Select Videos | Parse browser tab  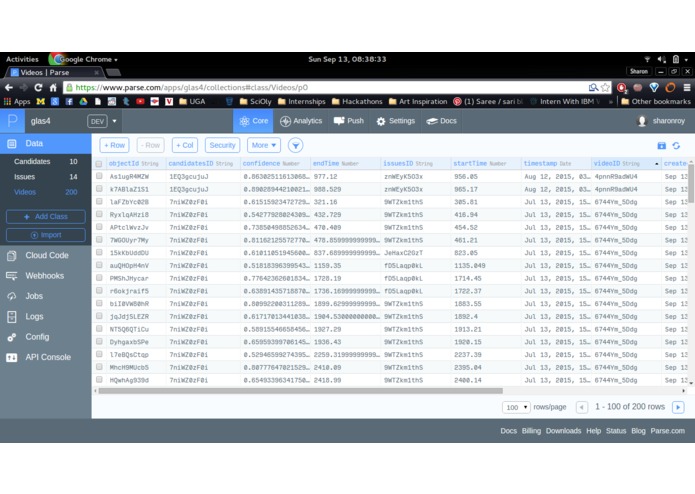tap(53, 72)
